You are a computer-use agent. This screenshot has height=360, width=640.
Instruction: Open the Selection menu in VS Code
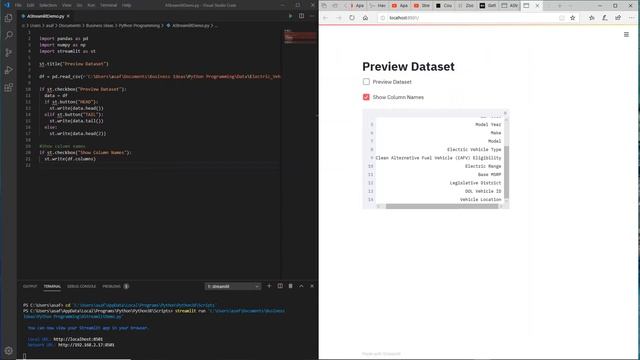pos(48,5)
